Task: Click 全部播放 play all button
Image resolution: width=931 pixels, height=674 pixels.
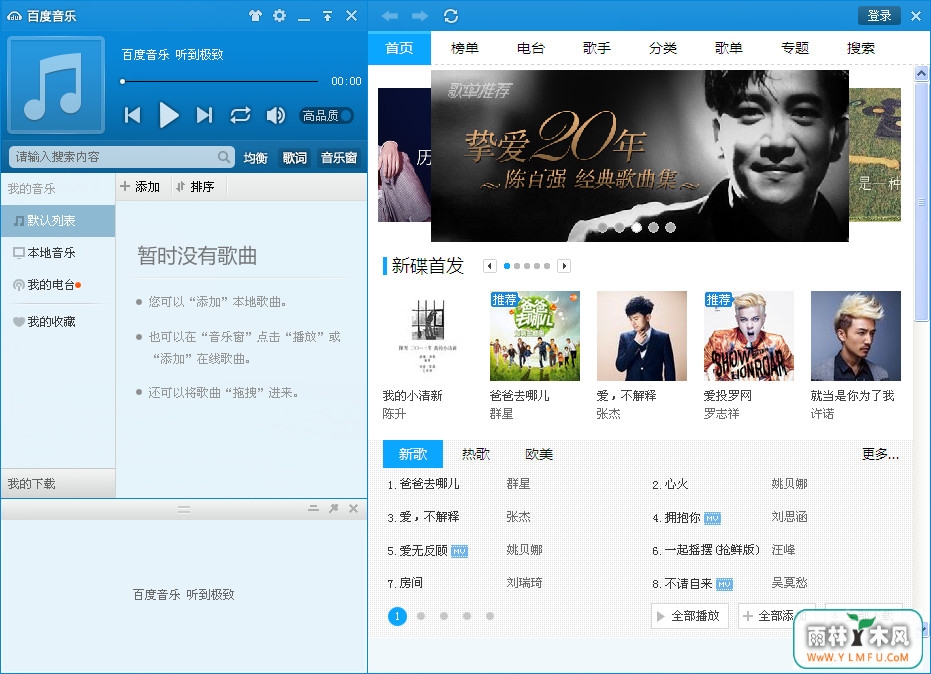Action: pyautogui.click(x=689, y=616)
